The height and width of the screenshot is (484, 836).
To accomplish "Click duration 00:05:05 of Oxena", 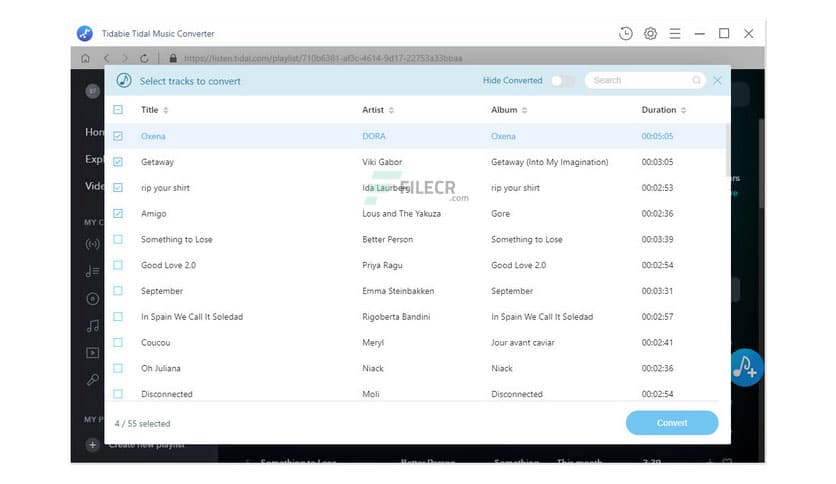I will [657, 136].
